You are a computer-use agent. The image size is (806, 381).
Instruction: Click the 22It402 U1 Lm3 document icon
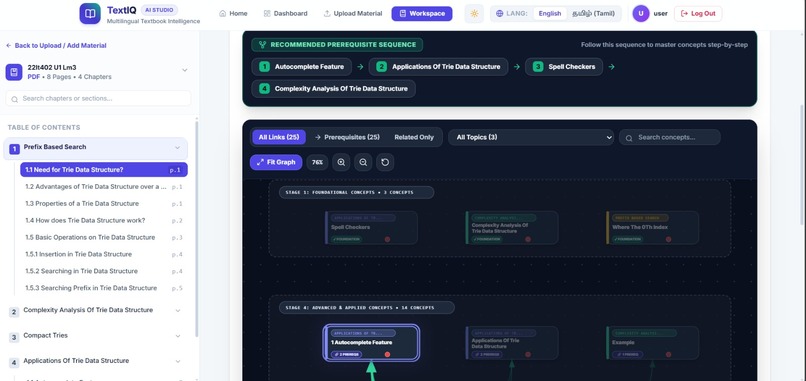coord(14,72)
